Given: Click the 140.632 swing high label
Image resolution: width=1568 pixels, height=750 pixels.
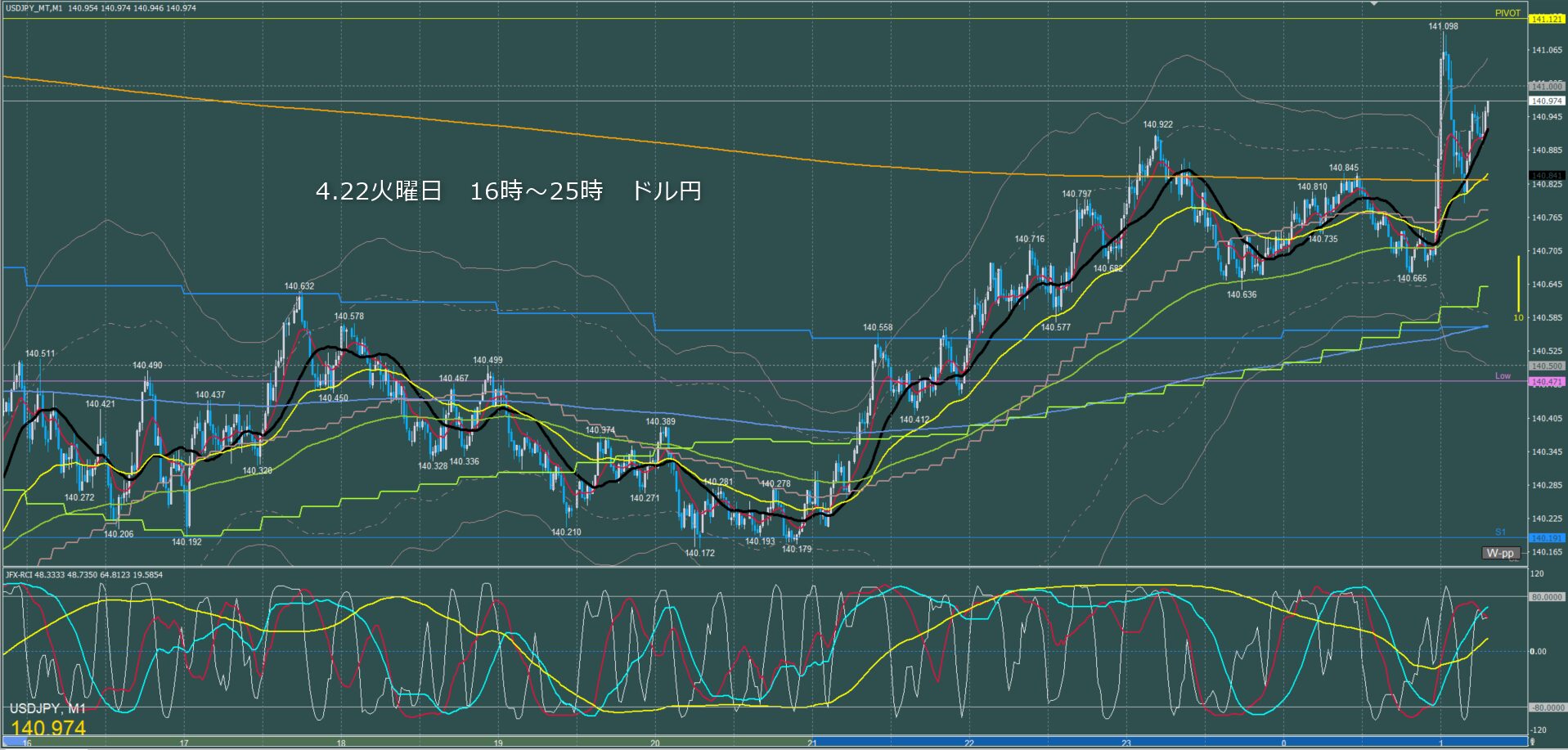Looking at the screenshot, I should point(299,286).
